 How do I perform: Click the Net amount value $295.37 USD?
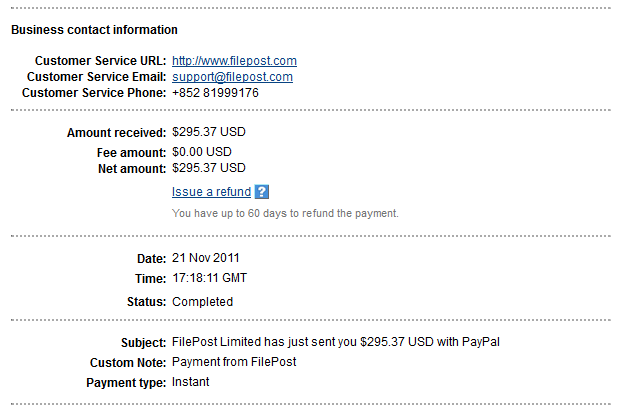[209, 167]
